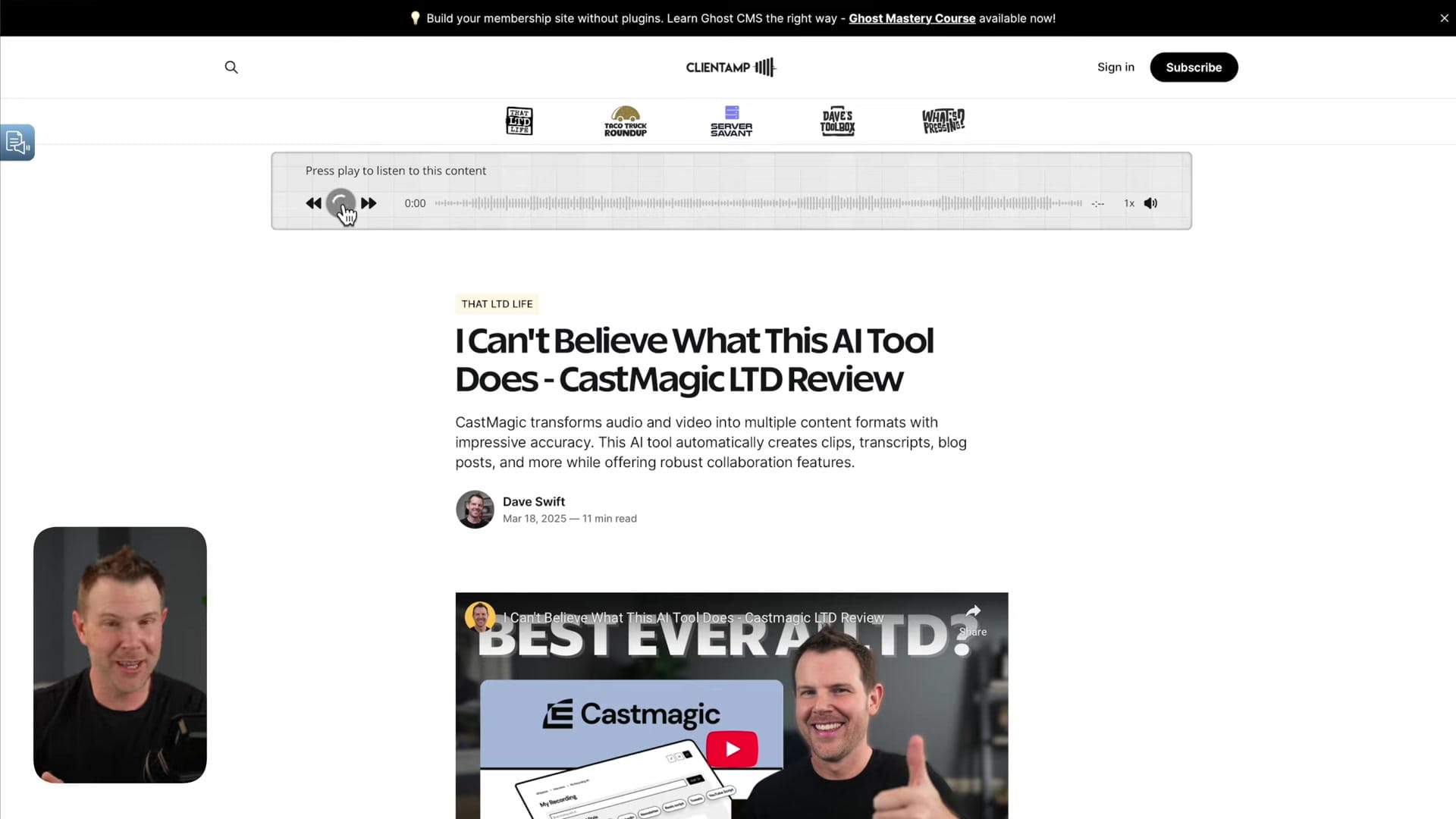Screen dimensions: 1456x819
Task: Open the YouTube channel avatar on video
Action: point(480,617)
